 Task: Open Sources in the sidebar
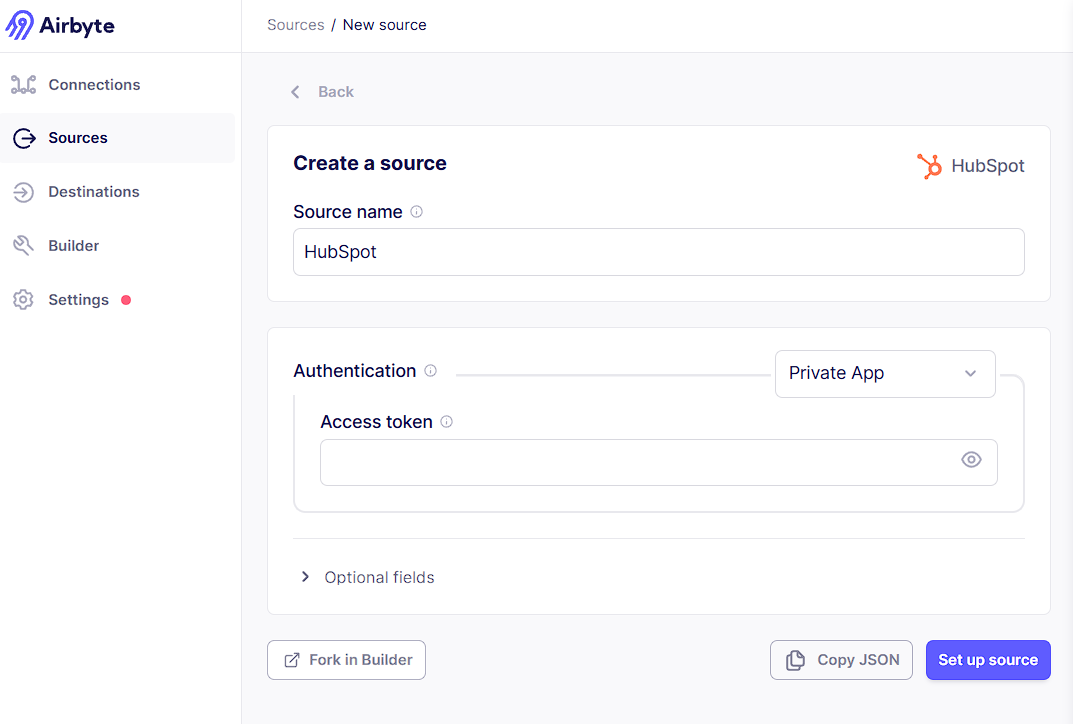pyautogui.click(x=118, y=138)
